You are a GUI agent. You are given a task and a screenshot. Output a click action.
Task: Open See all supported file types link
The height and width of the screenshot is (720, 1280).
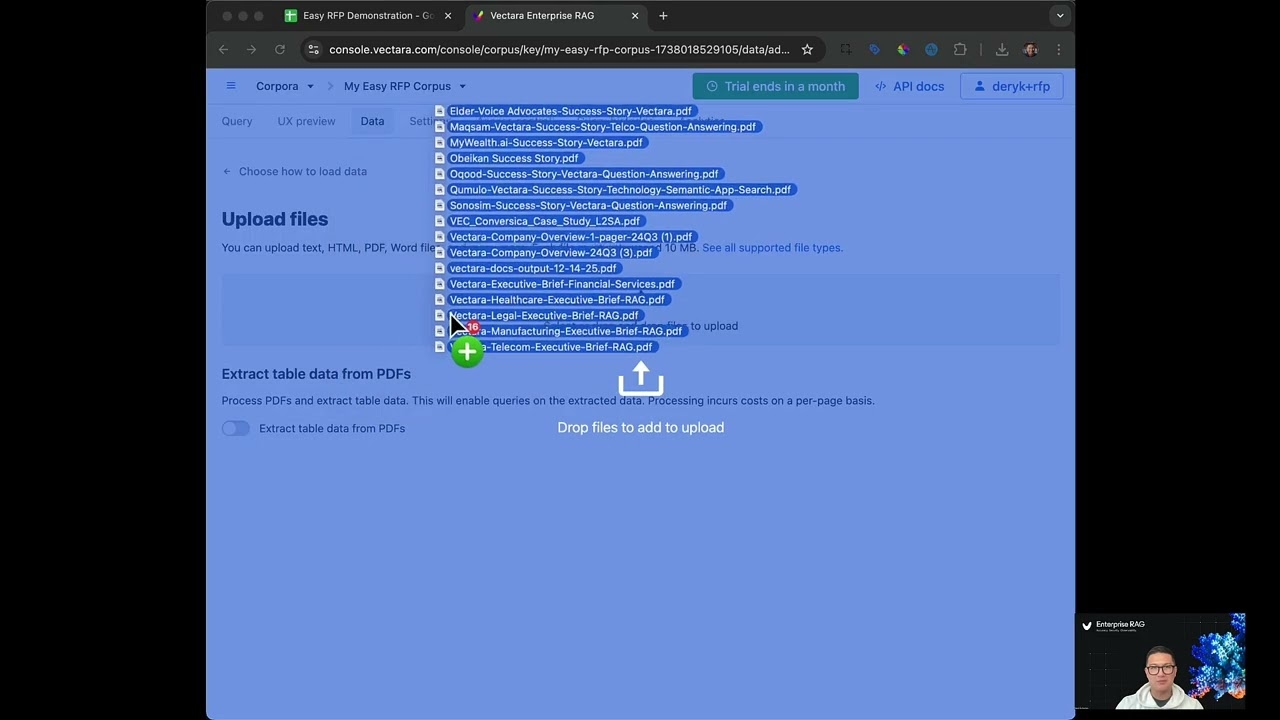click(x=772, y=248)
